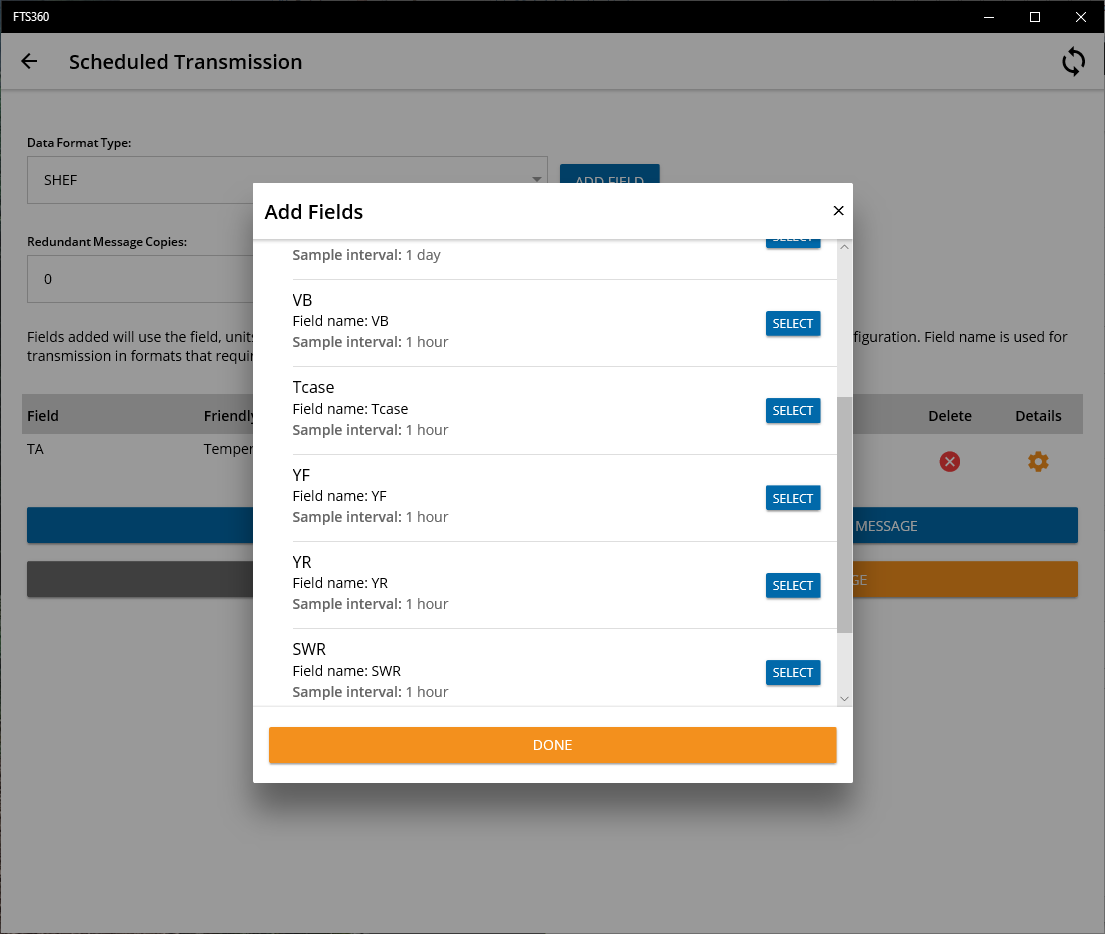Click the scroll down arrow in field list

(844, 699)
